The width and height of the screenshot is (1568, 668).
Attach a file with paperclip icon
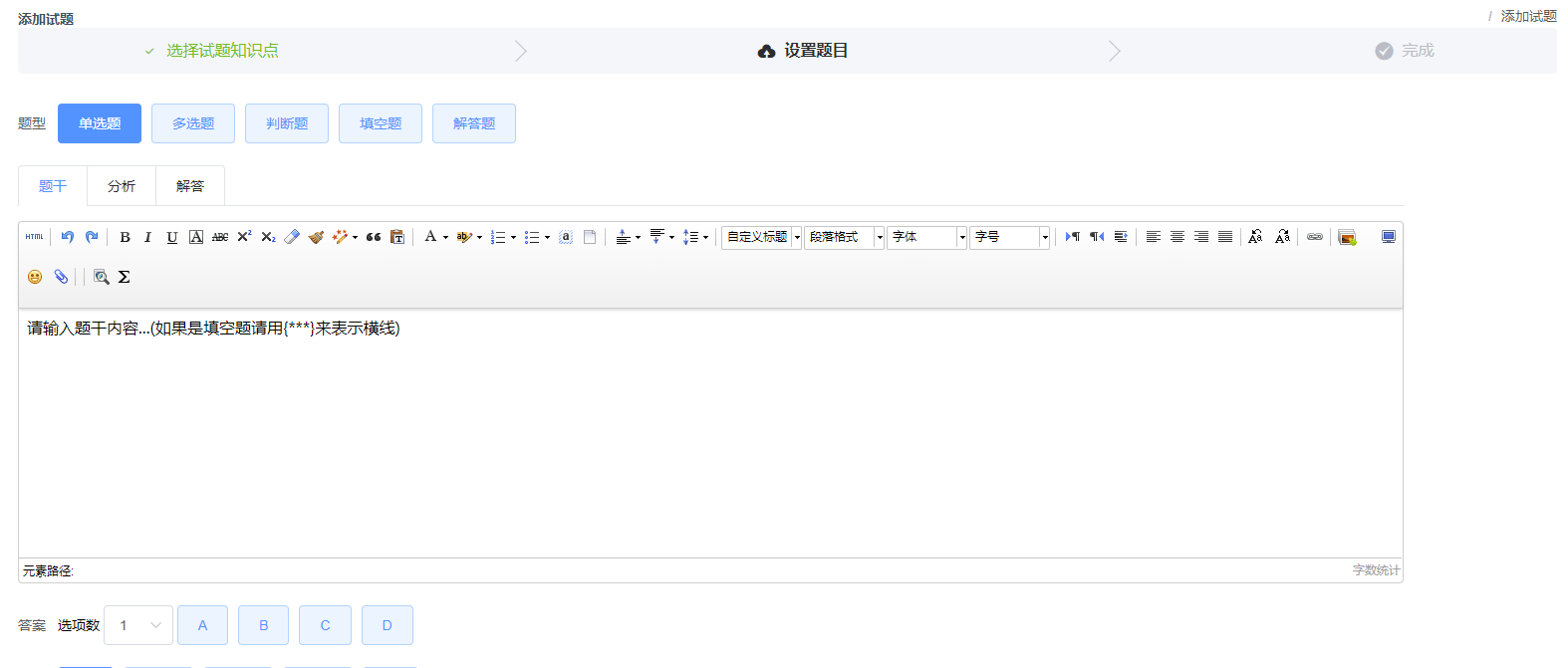pos(61,277)
